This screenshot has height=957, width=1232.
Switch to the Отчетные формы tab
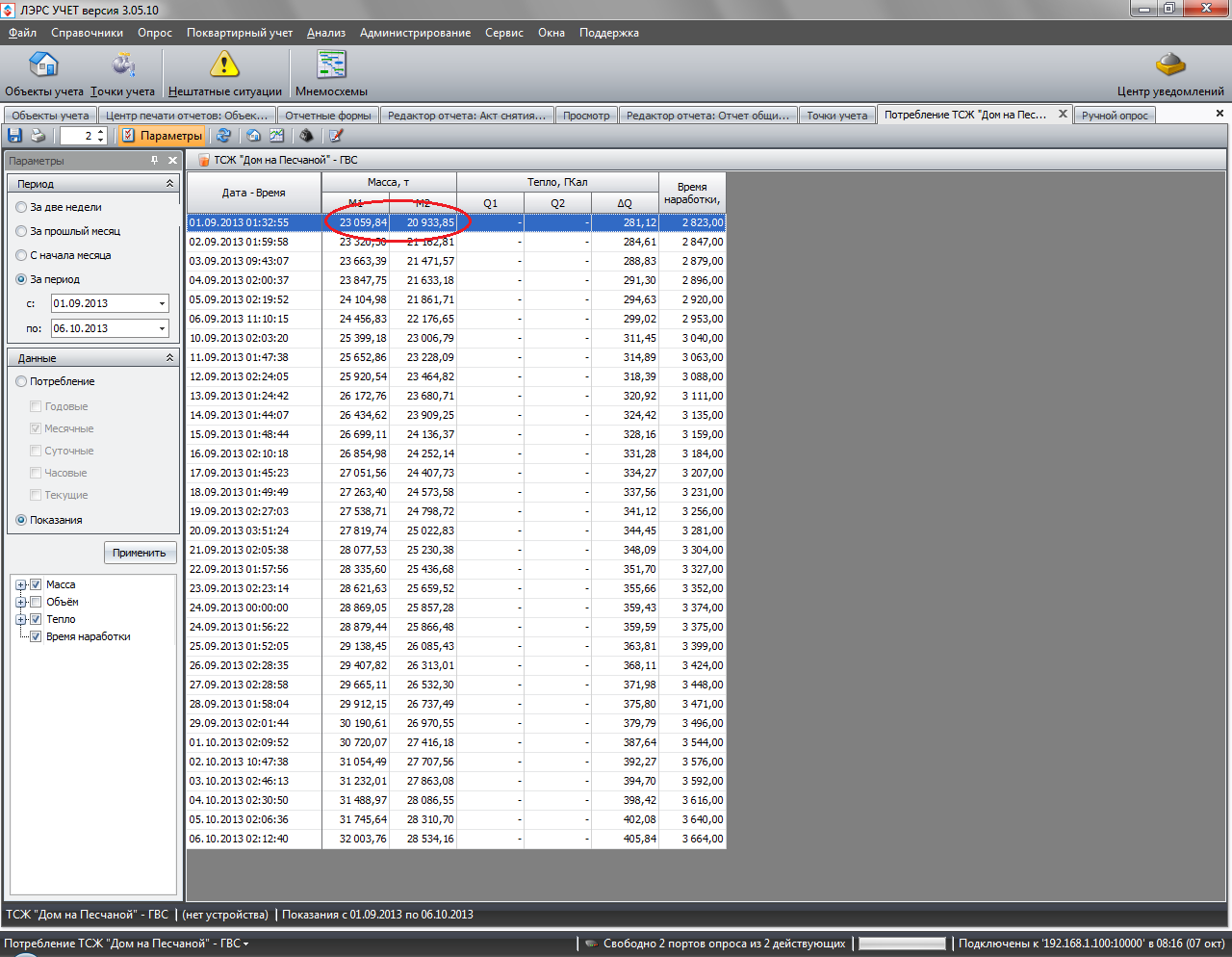tap(328, 116)
